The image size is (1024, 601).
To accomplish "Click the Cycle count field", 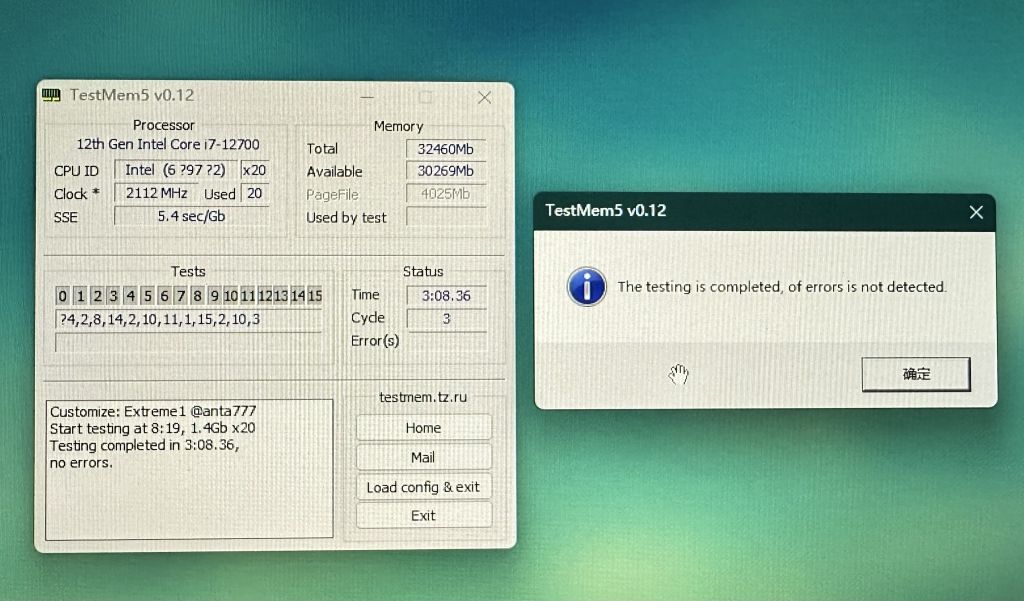I will point(446,319).
